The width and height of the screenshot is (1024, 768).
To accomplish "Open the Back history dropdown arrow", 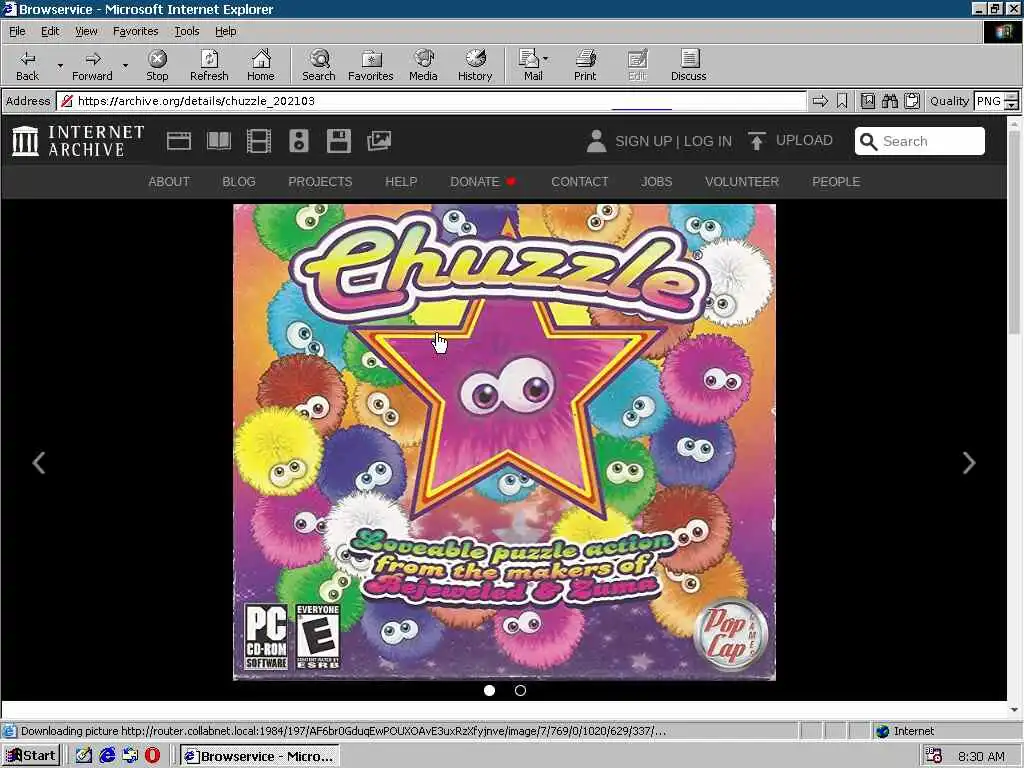I will [x=60, y=65].
